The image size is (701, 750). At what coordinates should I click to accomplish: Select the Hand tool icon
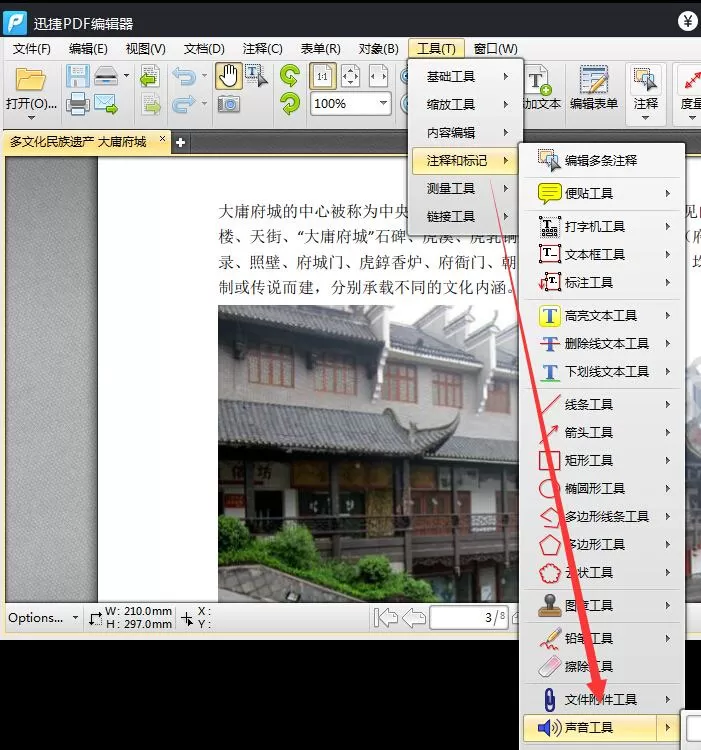tap(228, 76)
